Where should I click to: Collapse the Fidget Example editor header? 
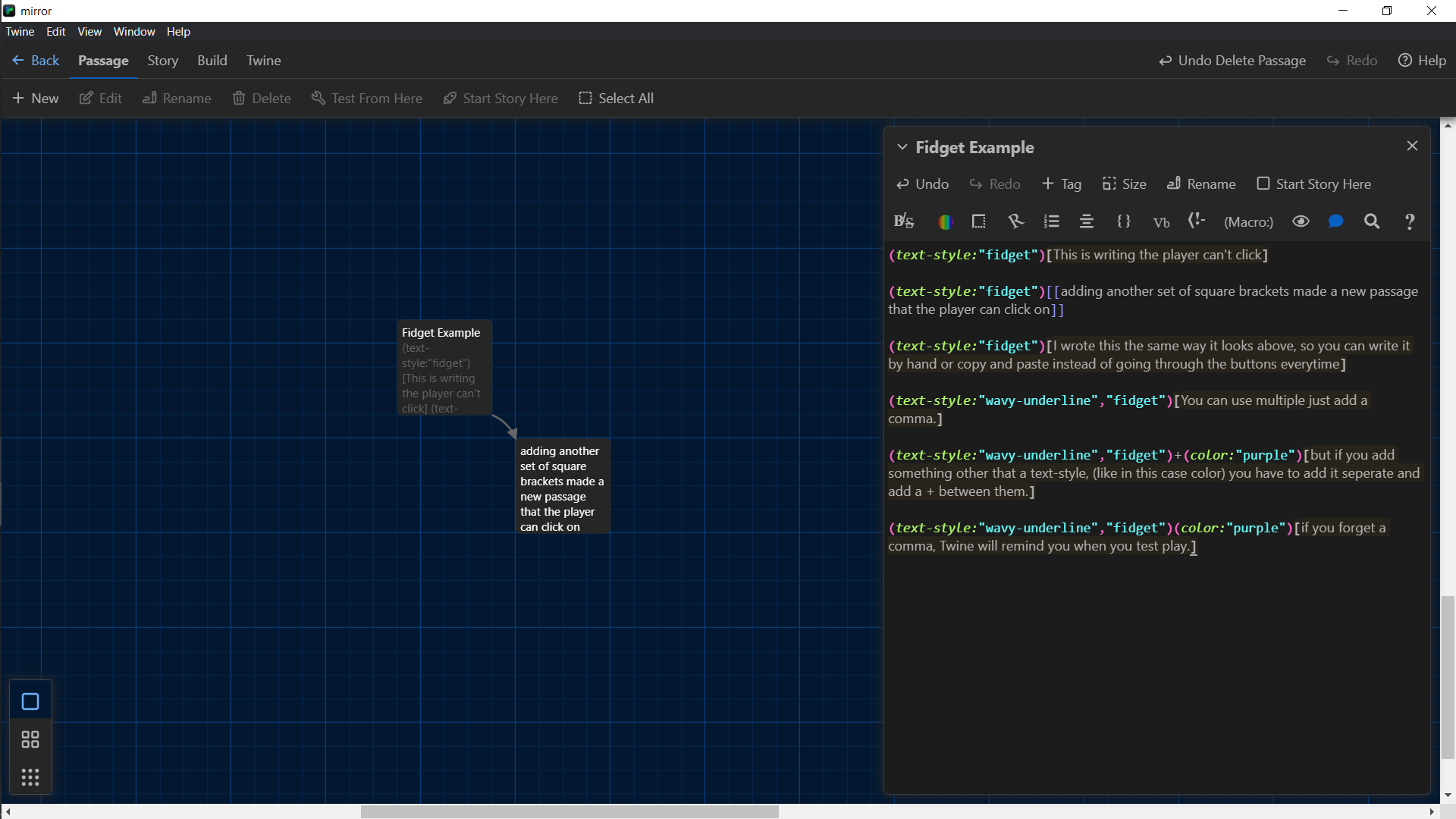(902, 147)
